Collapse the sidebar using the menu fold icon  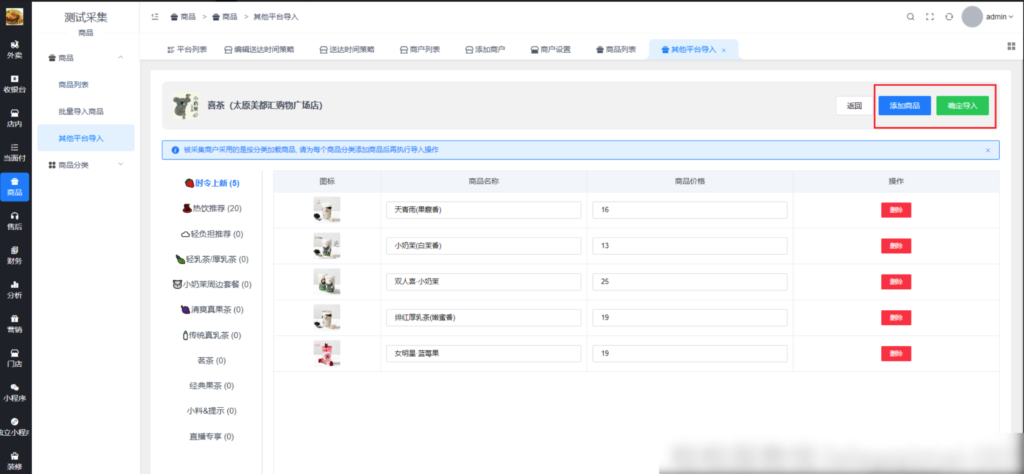tap(155, 17)
